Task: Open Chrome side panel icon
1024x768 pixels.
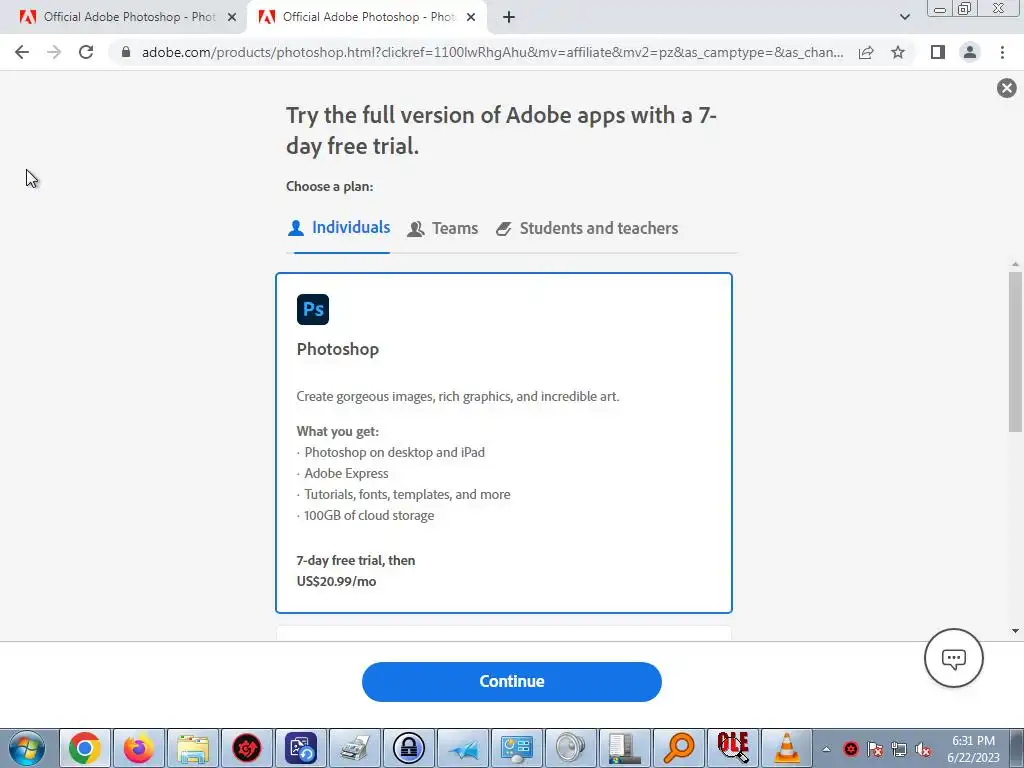Action: (x=938, y=52)
